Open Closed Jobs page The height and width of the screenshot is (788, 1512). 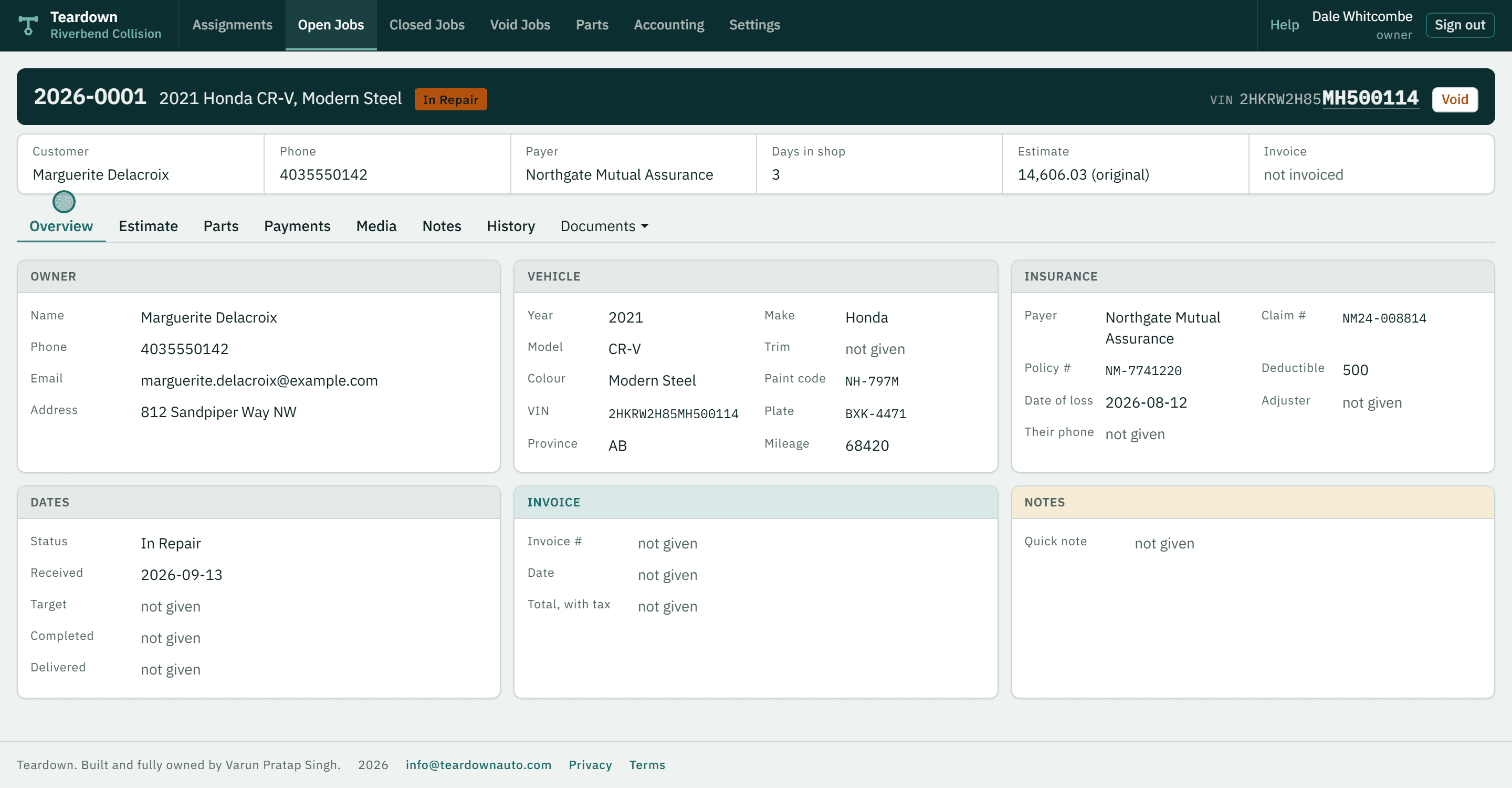click(x=427, y=25)
